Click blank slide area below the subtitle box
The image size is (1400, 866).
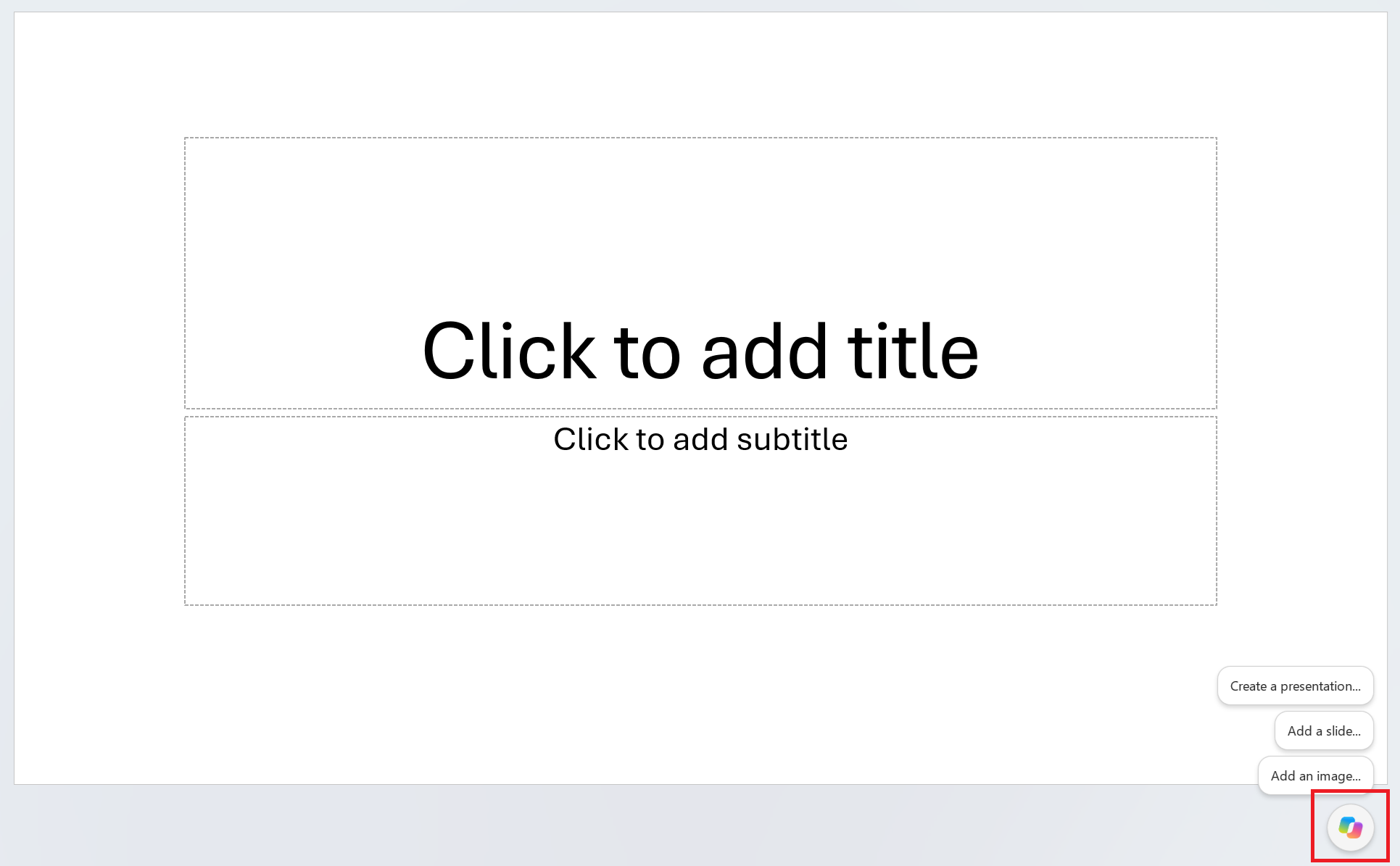[653, 696]
